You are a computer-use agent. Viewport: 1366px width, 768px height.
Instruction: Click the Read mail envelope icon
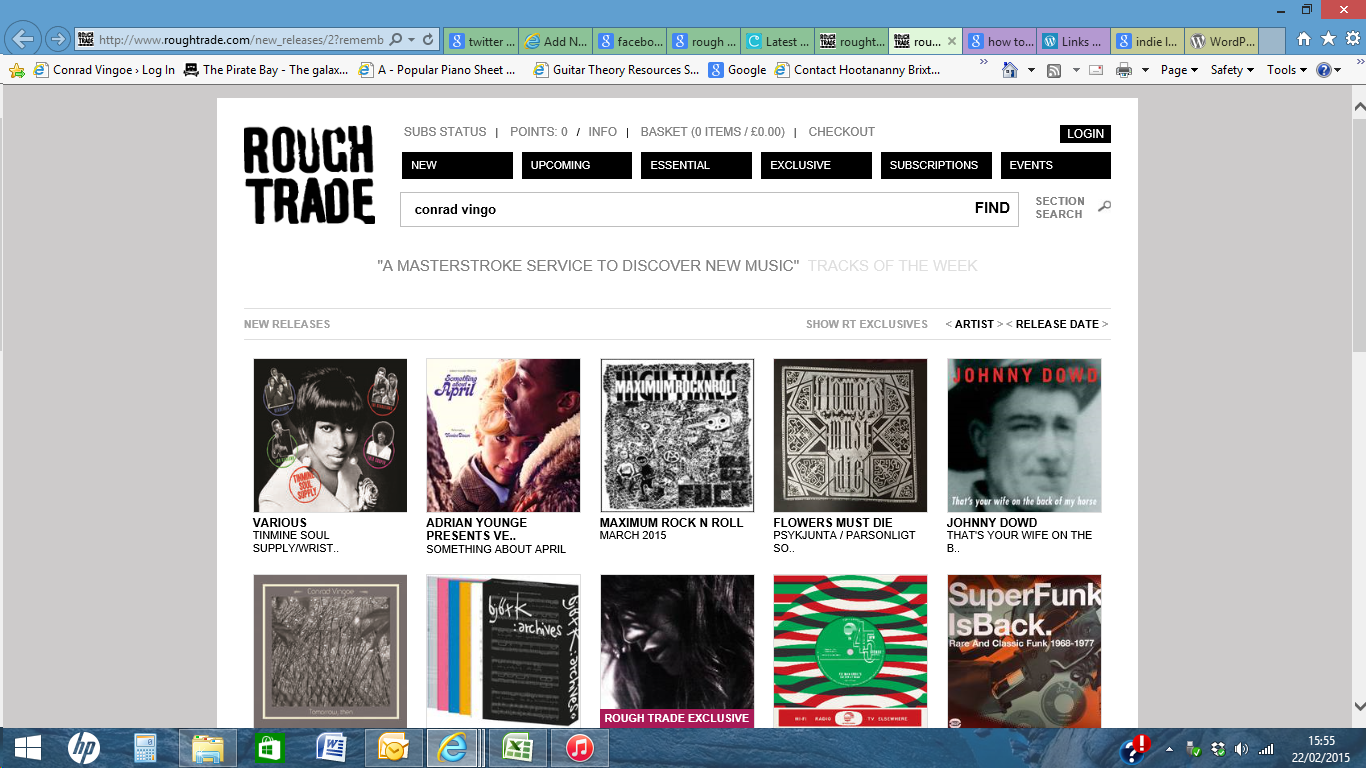click(1096, 70)
